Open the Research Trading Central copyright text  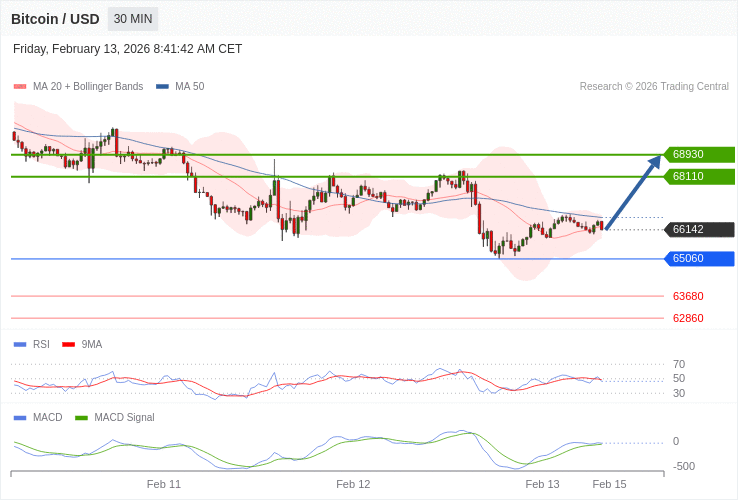[654, 87]
